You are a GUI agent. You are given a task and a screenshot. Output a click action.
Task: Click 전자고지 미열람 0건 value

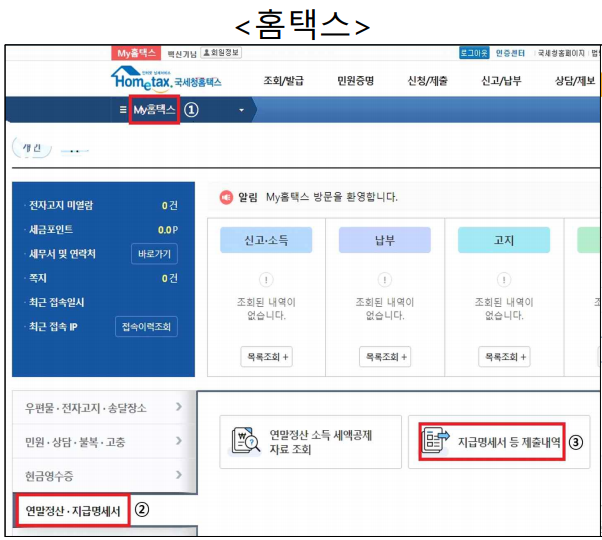169,205
